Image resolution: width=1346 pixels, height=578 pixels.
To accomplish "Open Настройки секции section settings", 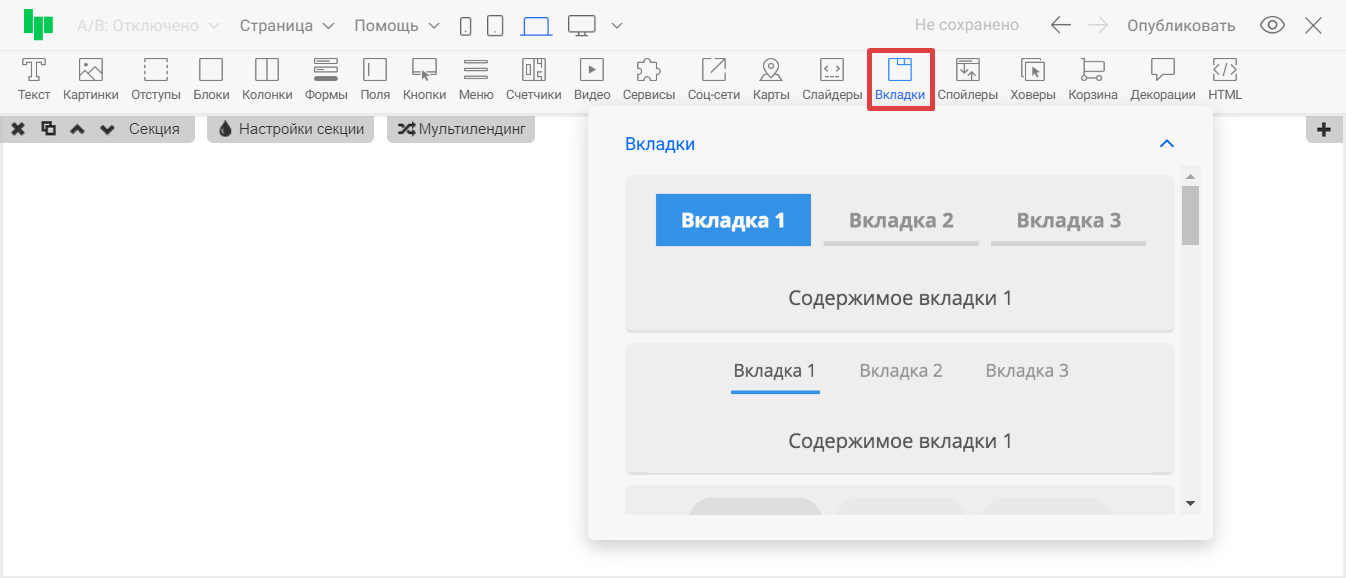I will click(x=291, y=129).
